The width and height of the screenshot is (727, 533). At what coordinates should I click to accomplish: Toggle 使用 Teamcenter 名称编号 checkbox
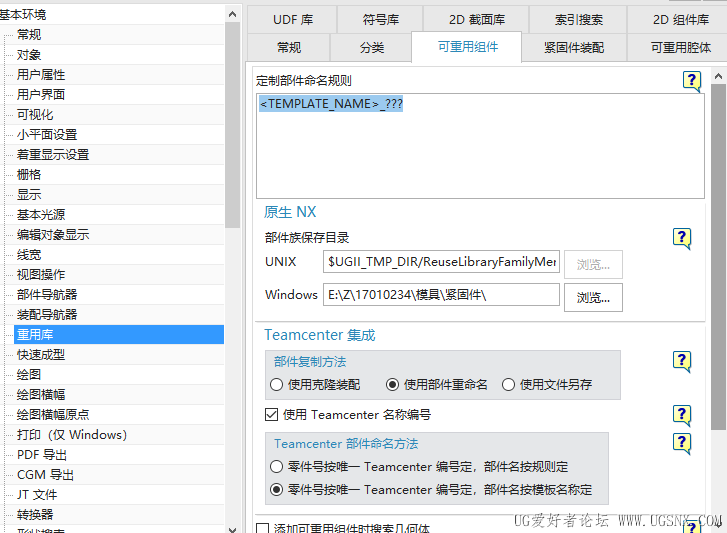[x=271, y=414]
